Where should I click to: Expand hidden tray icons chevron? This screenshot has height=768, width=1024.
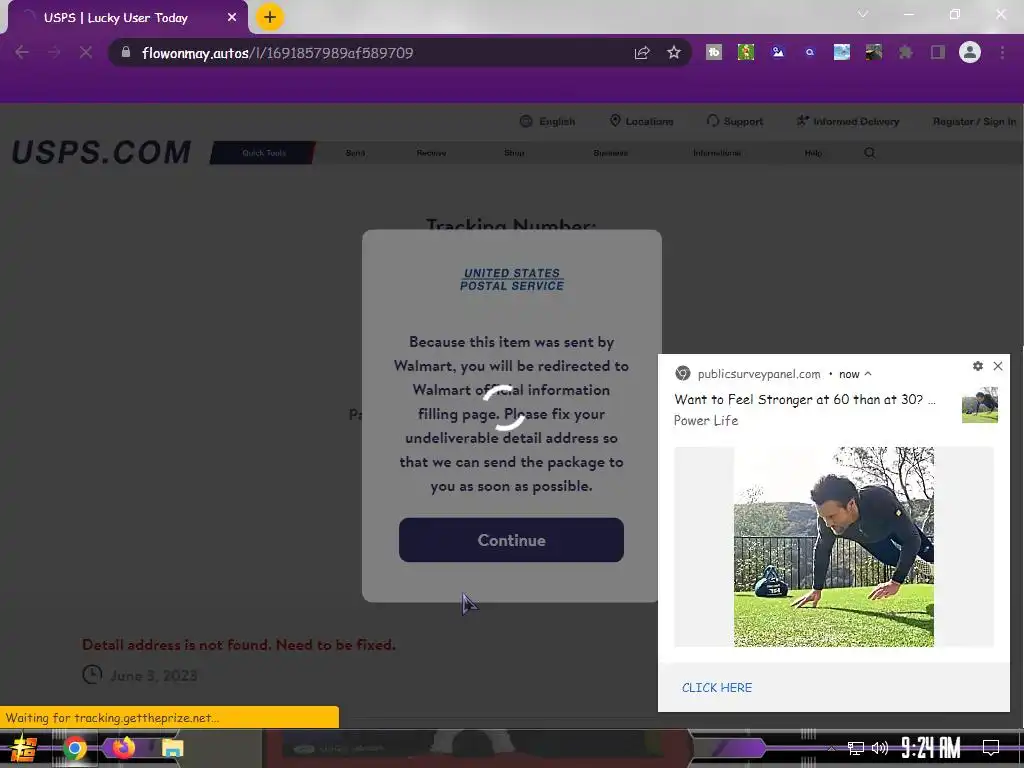pyautogui.click(x=831, y=748)
